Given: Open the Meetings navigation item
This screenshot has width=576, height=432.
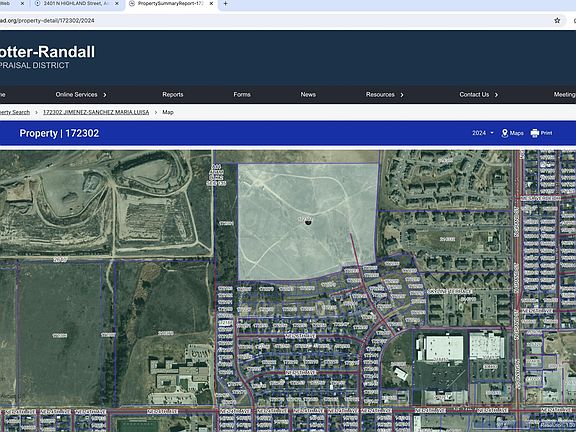Looking at the screenshot, I should tap(565, 95).
